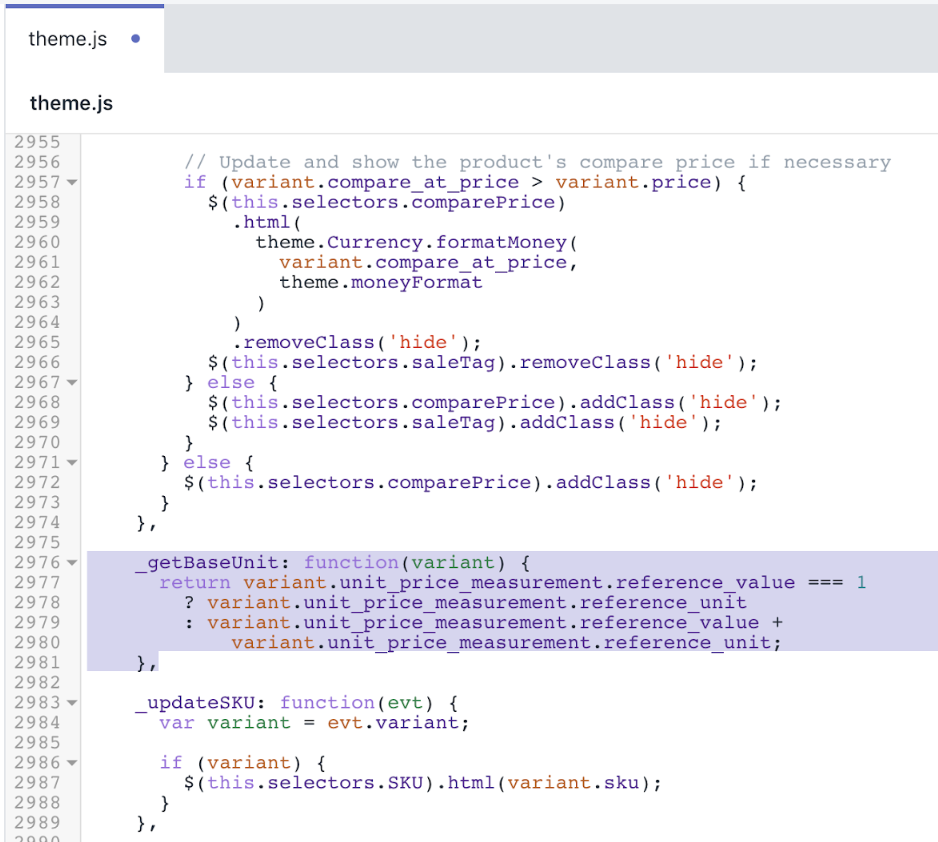Click the unsaved-changes dot on theme.js tab
938x842 pixels.
(x=135, y=40)
